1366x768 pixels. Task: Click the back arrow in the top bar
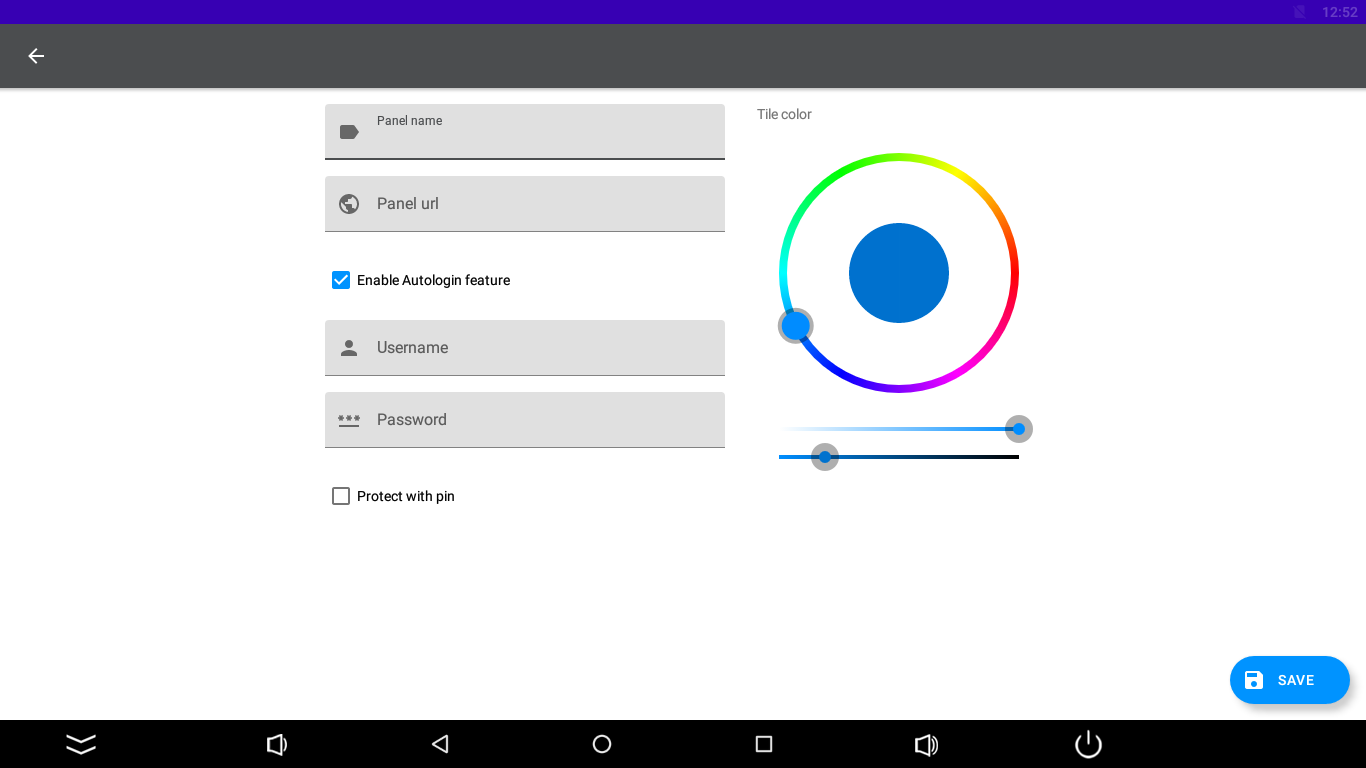pyautogui.click(x=36, y=56)
